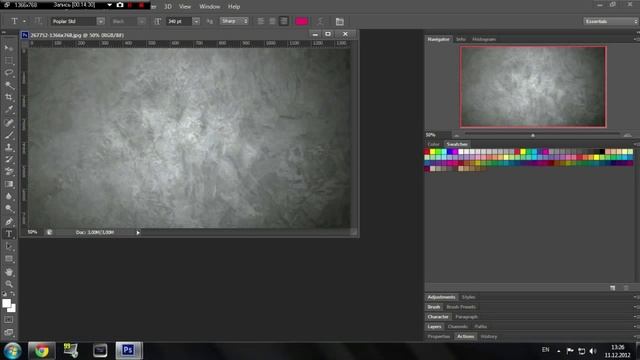This screenshot has width=640, height=360.
Task: Click Photoshop taskbar button
Action: click(129, 351)
